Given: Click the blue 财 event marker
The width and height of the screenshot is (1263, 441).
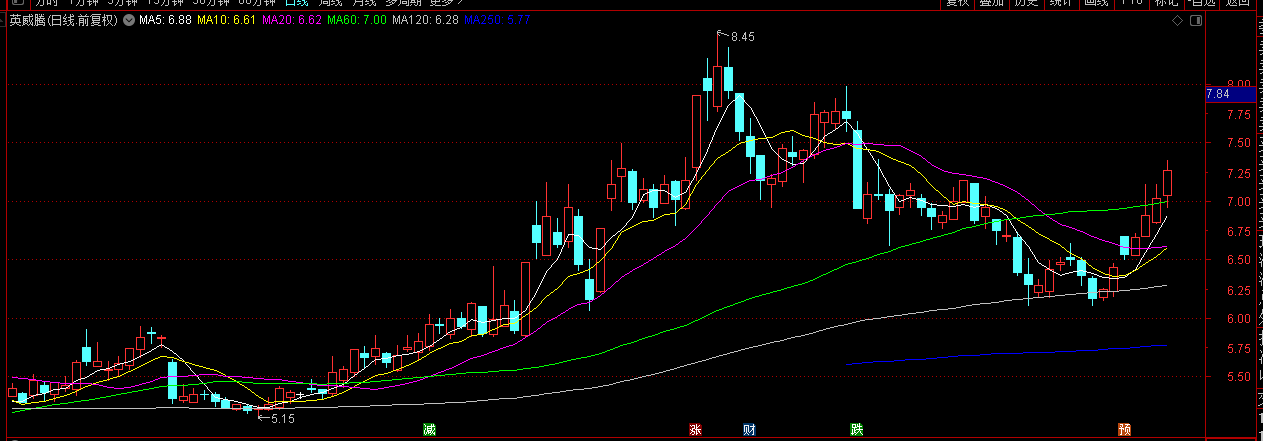Looking at the screenshot, I should coord(749,430).
